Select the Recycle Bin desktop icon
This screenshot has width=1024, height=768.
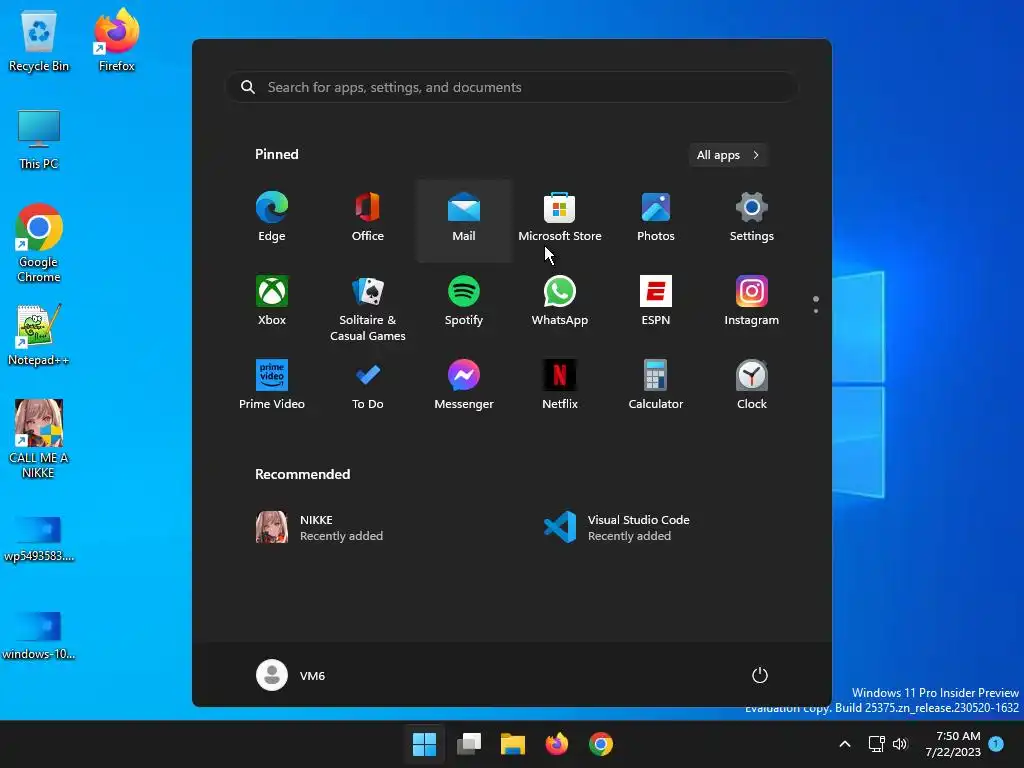(39, 41)
